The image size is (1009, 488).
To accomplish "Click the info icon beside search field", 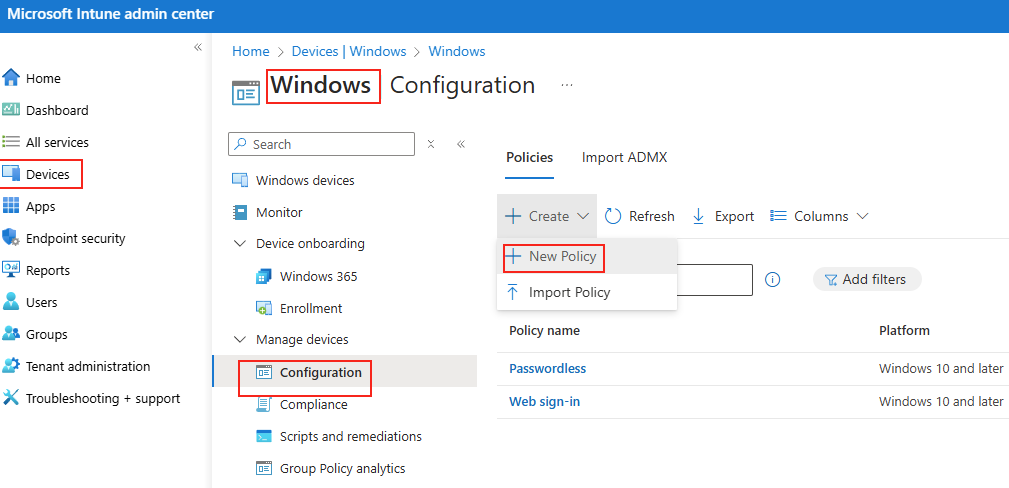I will [x=773, y=279].
